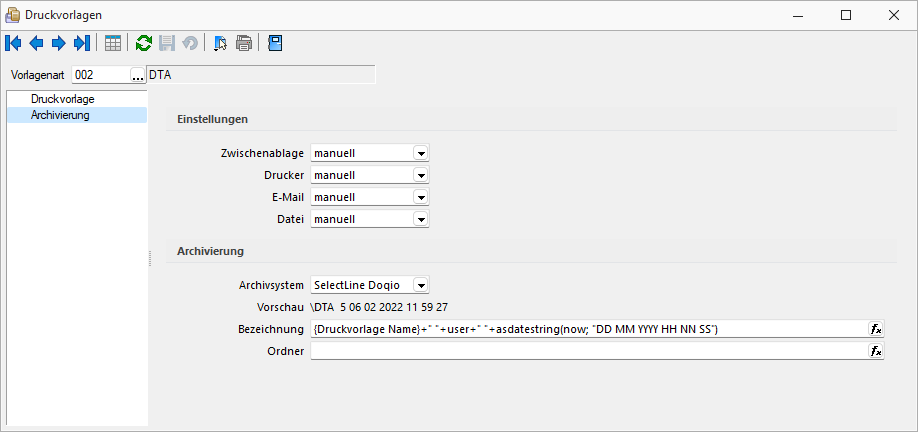Click the undo arrow icon
This screenshot has height=432, width=918.
190,43
